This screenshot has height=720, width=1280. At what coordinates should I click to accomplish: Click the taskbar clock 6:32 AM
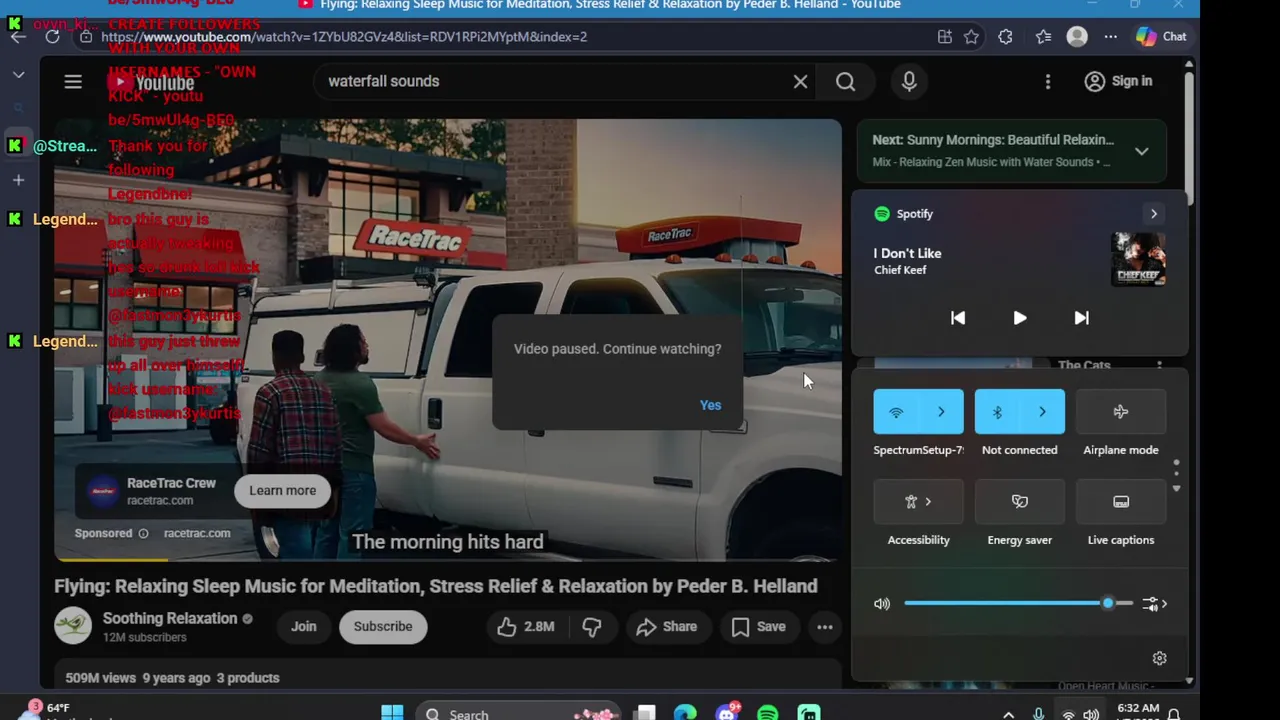pyautogui.click(x=1137, y=708)
